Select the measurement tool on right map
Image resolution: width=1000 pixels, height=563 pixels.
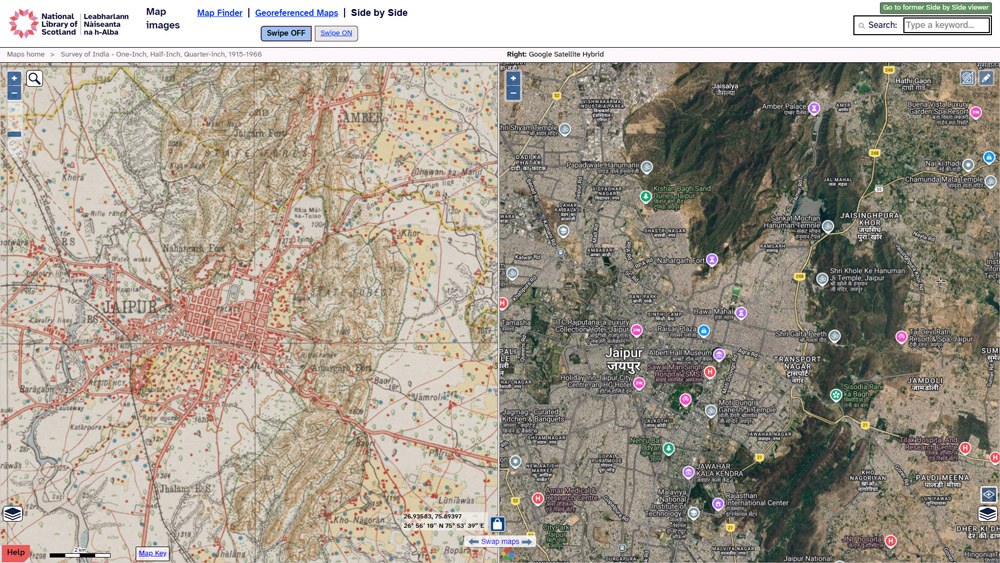968,78
